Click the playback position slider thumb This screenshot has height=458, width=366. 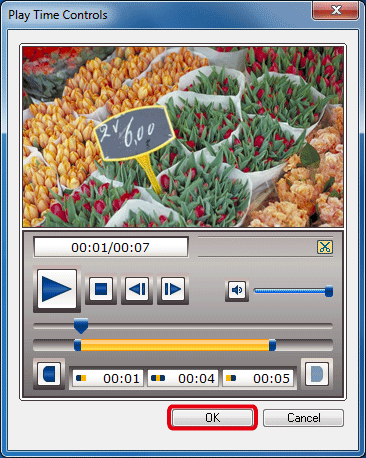pyautogui.click(x=81, y=326)
